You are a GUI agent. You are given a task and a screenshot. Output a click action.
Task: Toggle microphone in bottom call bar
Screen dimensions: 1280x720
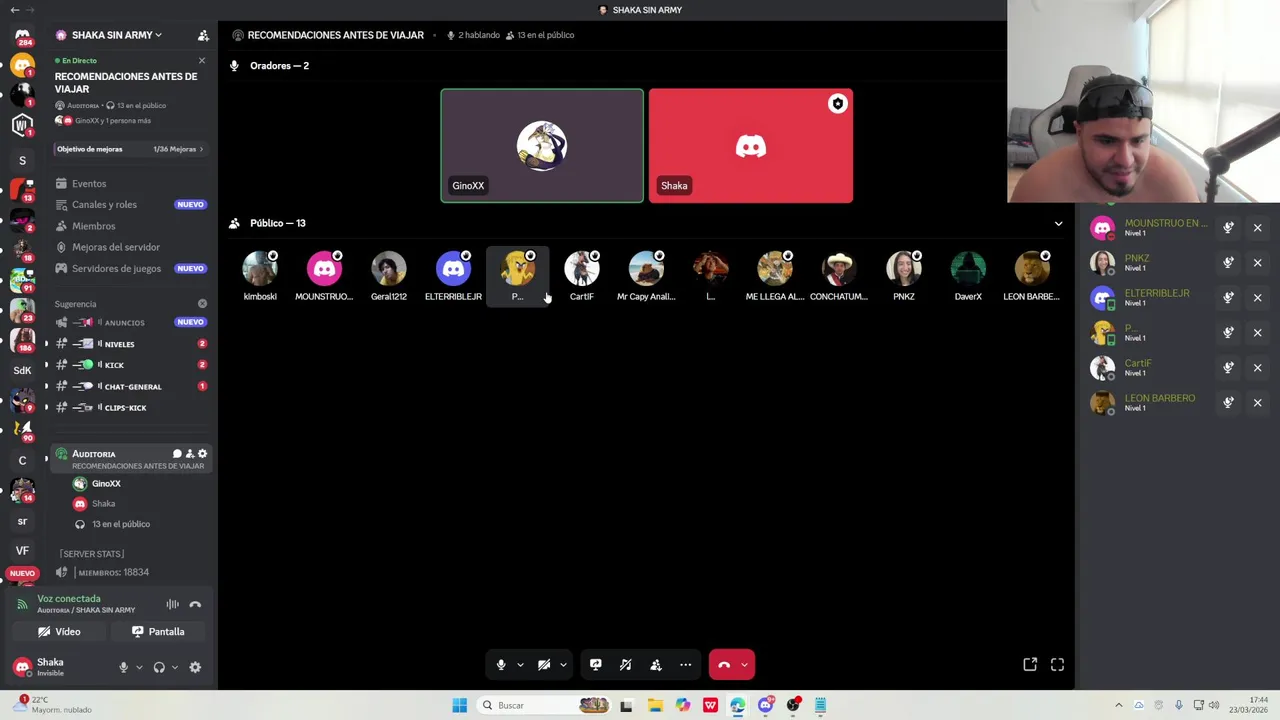point(501,664)
